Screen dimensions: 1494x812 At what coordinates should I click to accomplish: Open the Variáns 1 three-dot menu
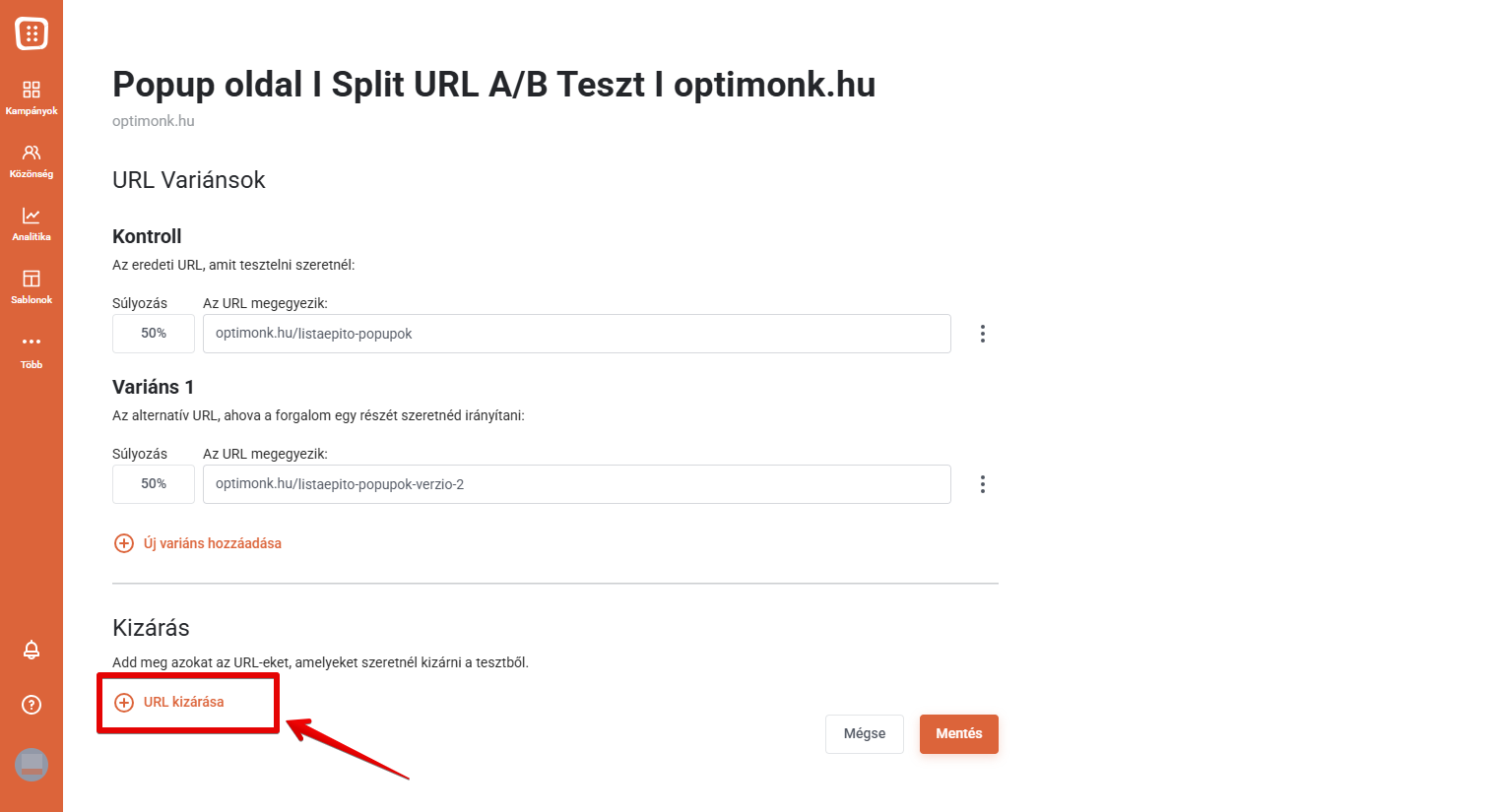(983, 484)
